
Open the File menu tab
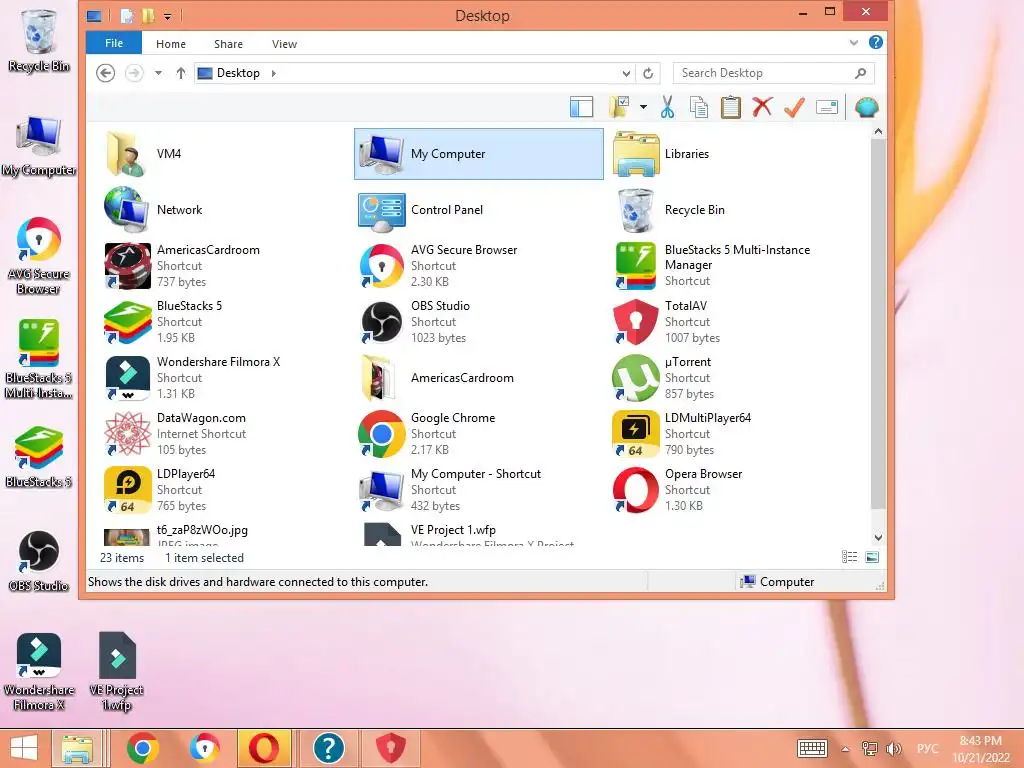click(x=114, y=43)
